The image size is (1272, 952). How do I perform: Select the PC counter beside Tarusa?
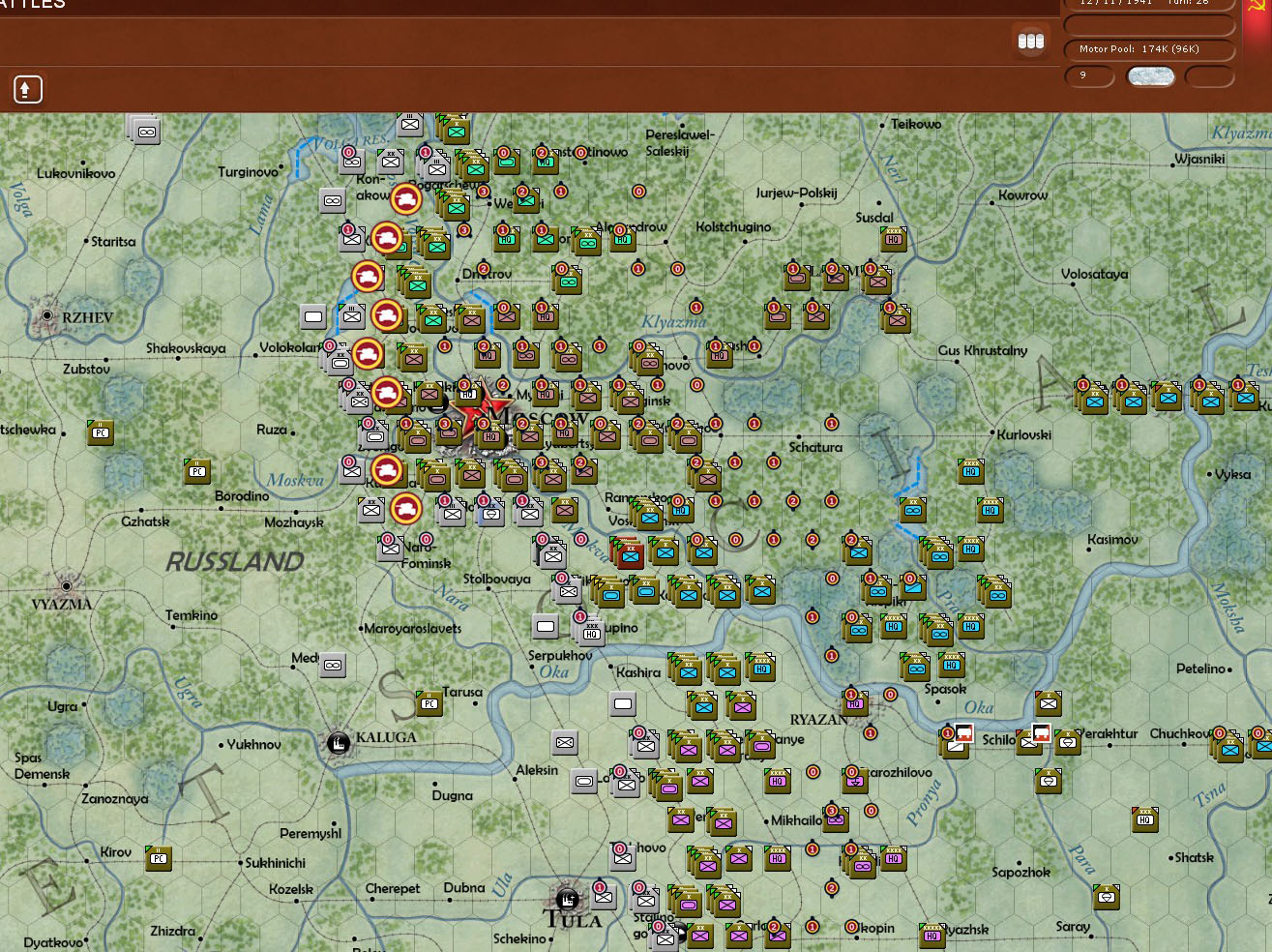429,704
